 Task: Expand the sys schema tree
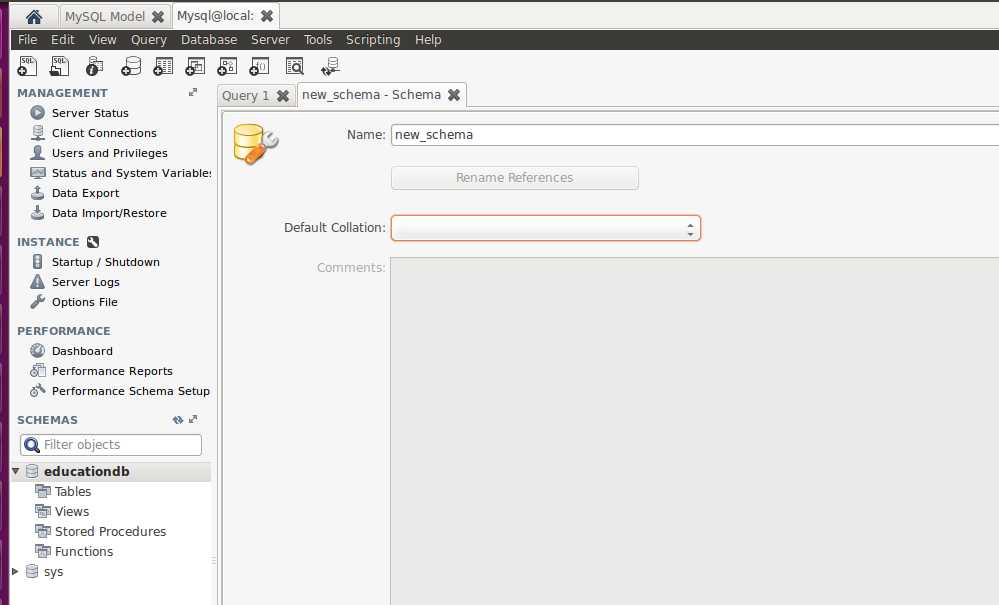(15, 571)
